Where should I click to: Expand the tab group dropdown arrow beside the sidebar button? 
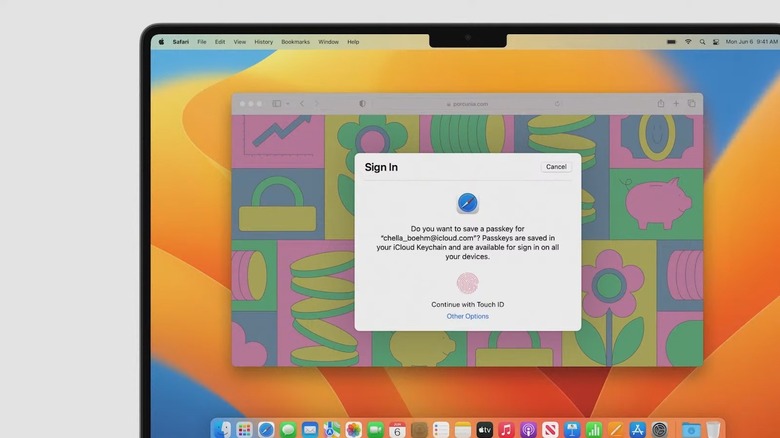287,103
